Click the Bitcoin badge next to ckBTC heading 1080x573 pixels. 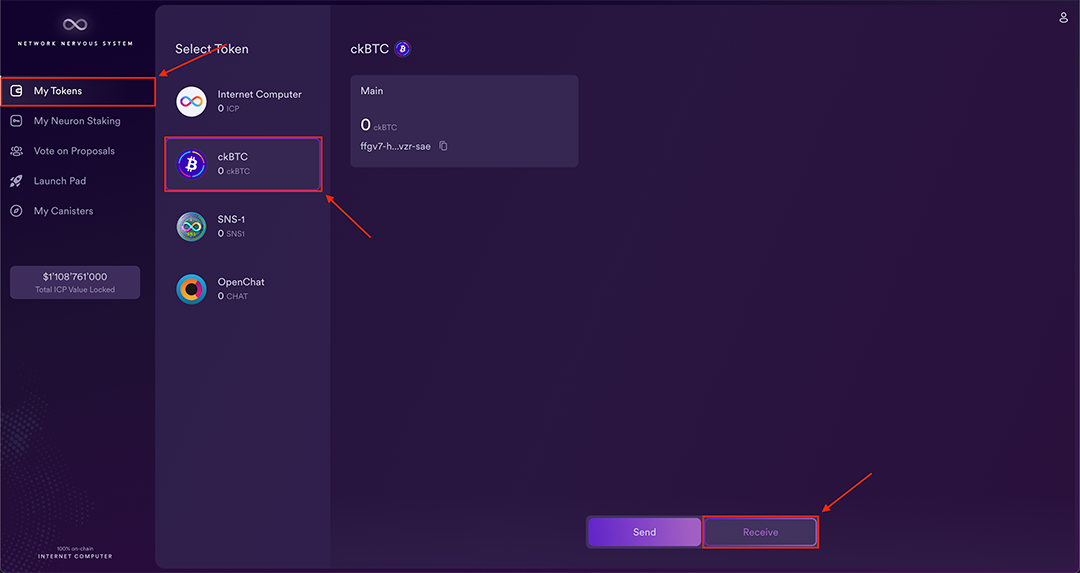[403, 49]
